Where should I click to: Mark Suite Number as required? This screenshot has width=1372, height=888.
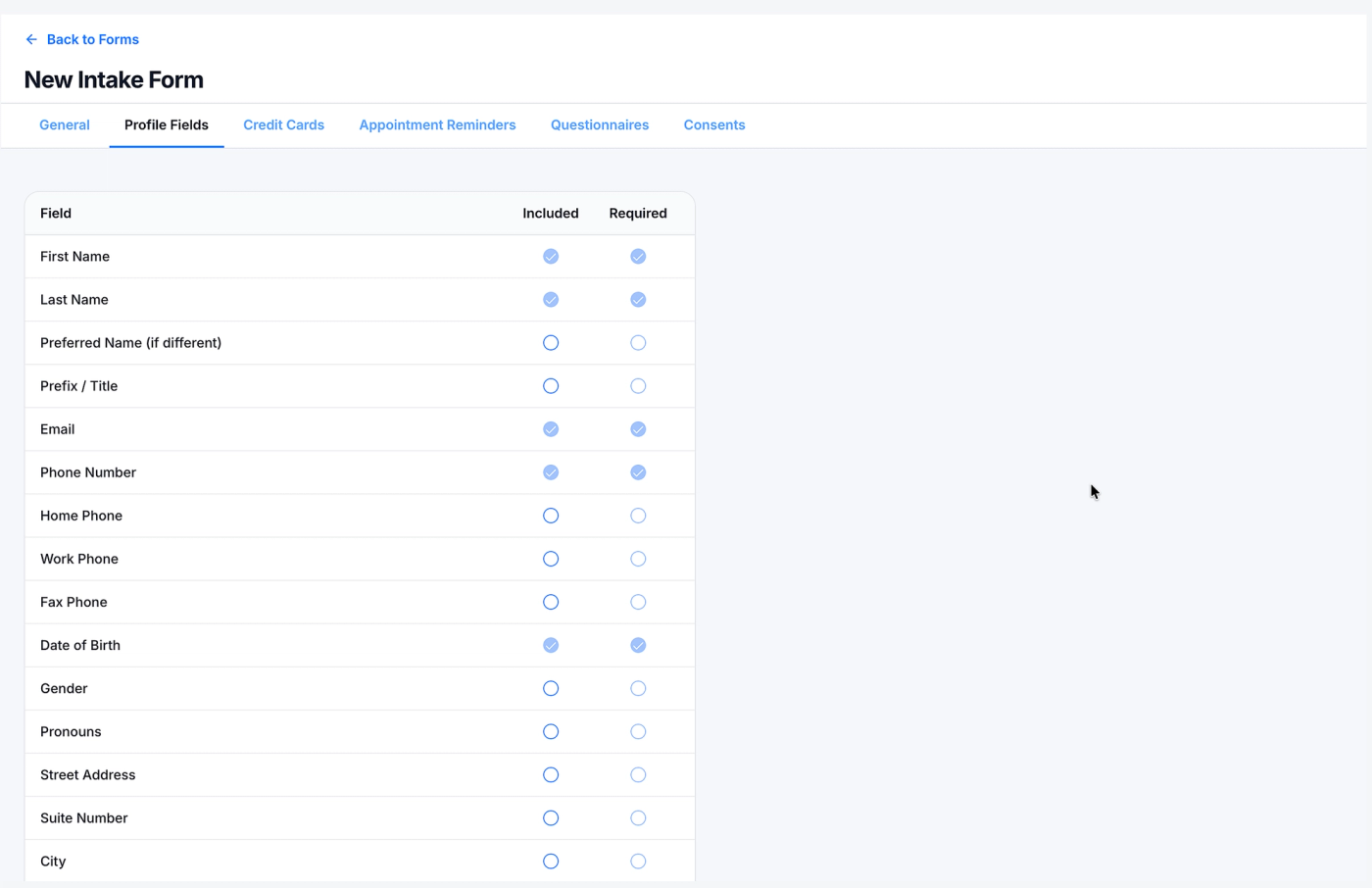point(638,817)
